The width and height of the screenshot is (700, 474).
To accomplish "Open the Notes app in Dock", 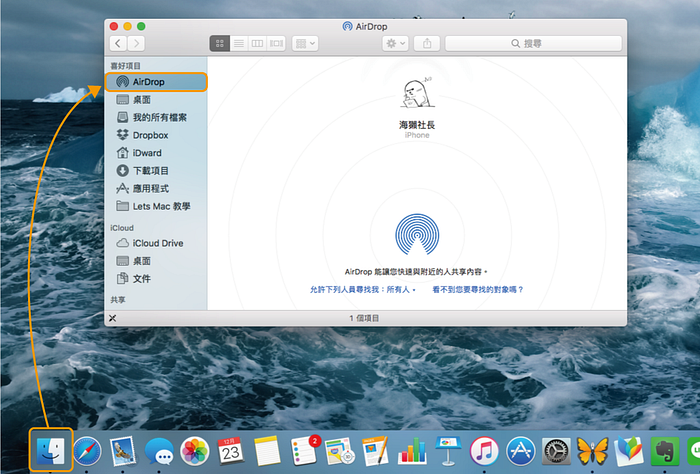I will [267, 451].
